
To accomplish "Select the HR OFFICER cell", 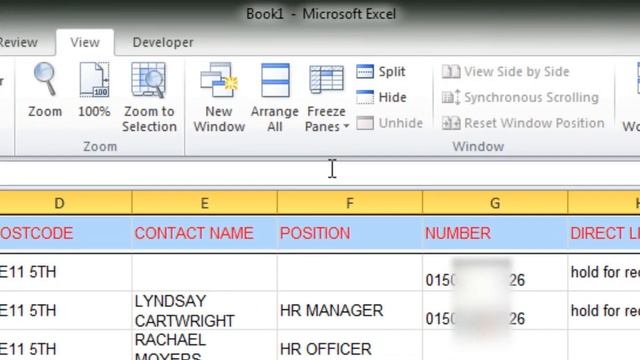I will point(350,345).
